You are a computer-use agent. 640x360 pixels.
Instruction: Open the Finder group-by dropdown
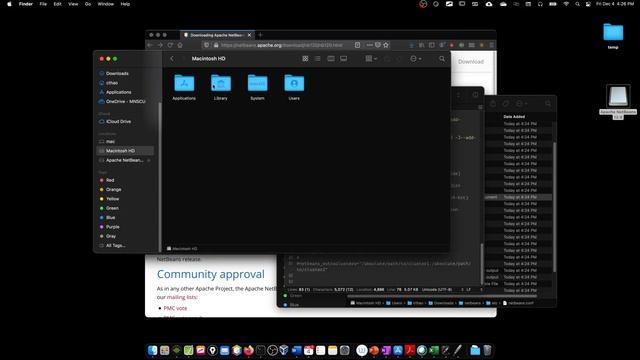[x=371, y=59]
